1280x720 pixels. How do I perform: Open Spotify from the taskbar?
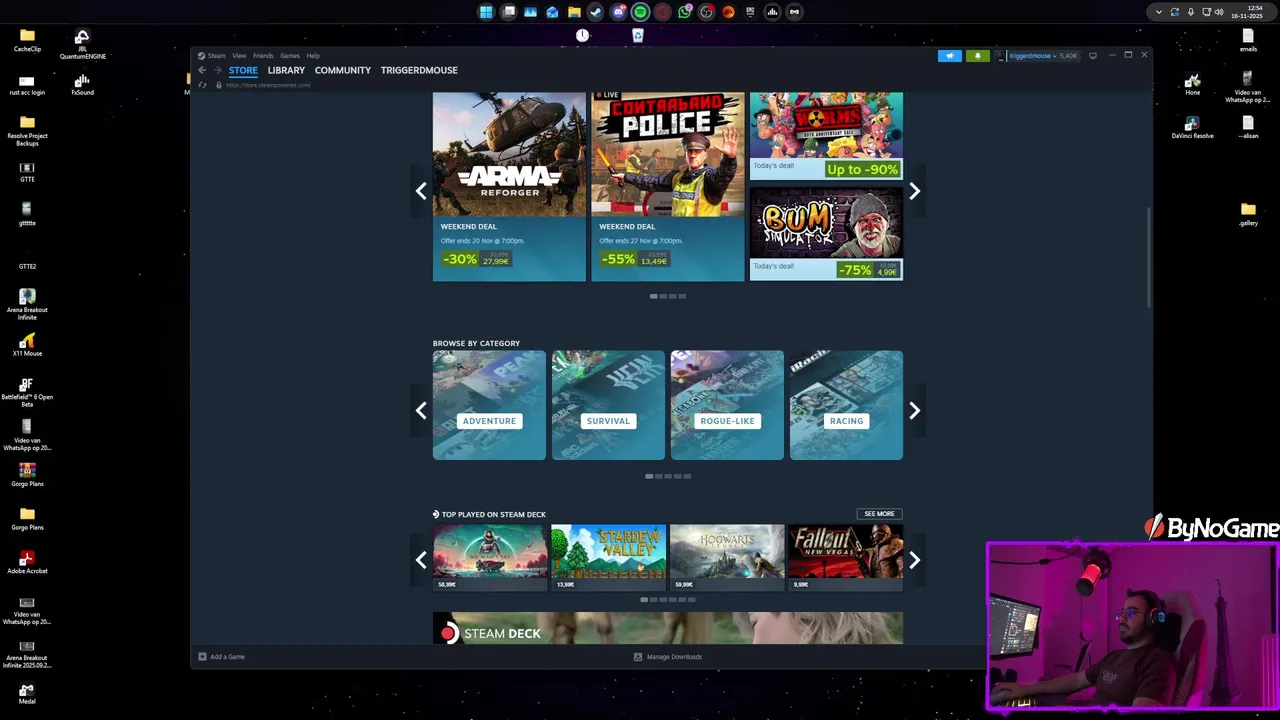(640, 12)
